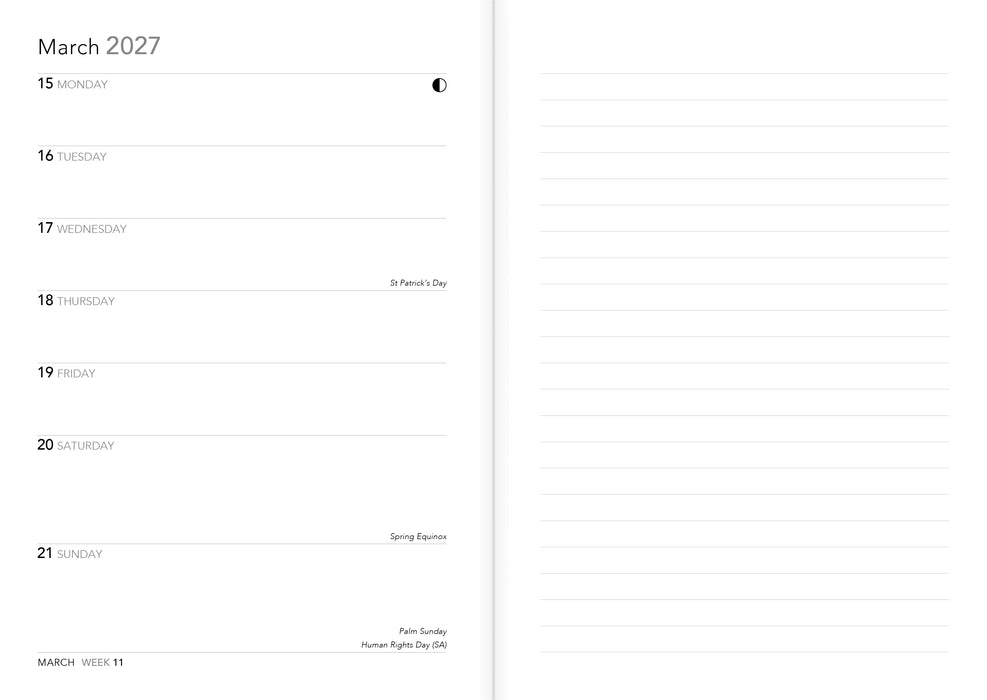Click the last ruled line on notes page
Image resolution: width=987 pixels, height=700 pixels.
(744, 652)
